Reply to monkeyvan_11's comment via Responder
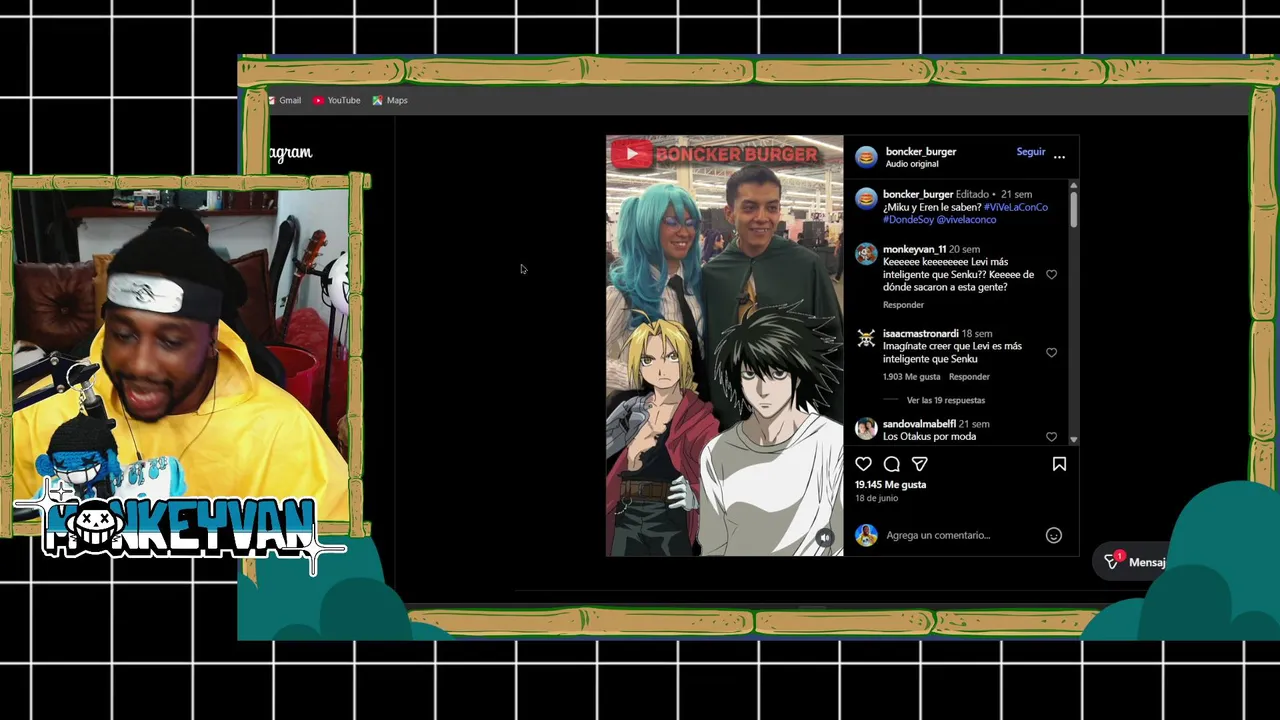 tap(903, 305)
